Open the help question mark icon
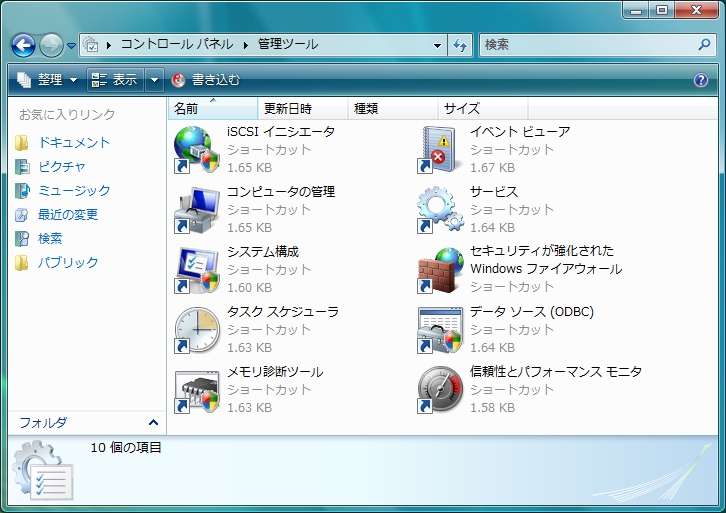Viewport: 726px width, 513px height. (701, 80)
